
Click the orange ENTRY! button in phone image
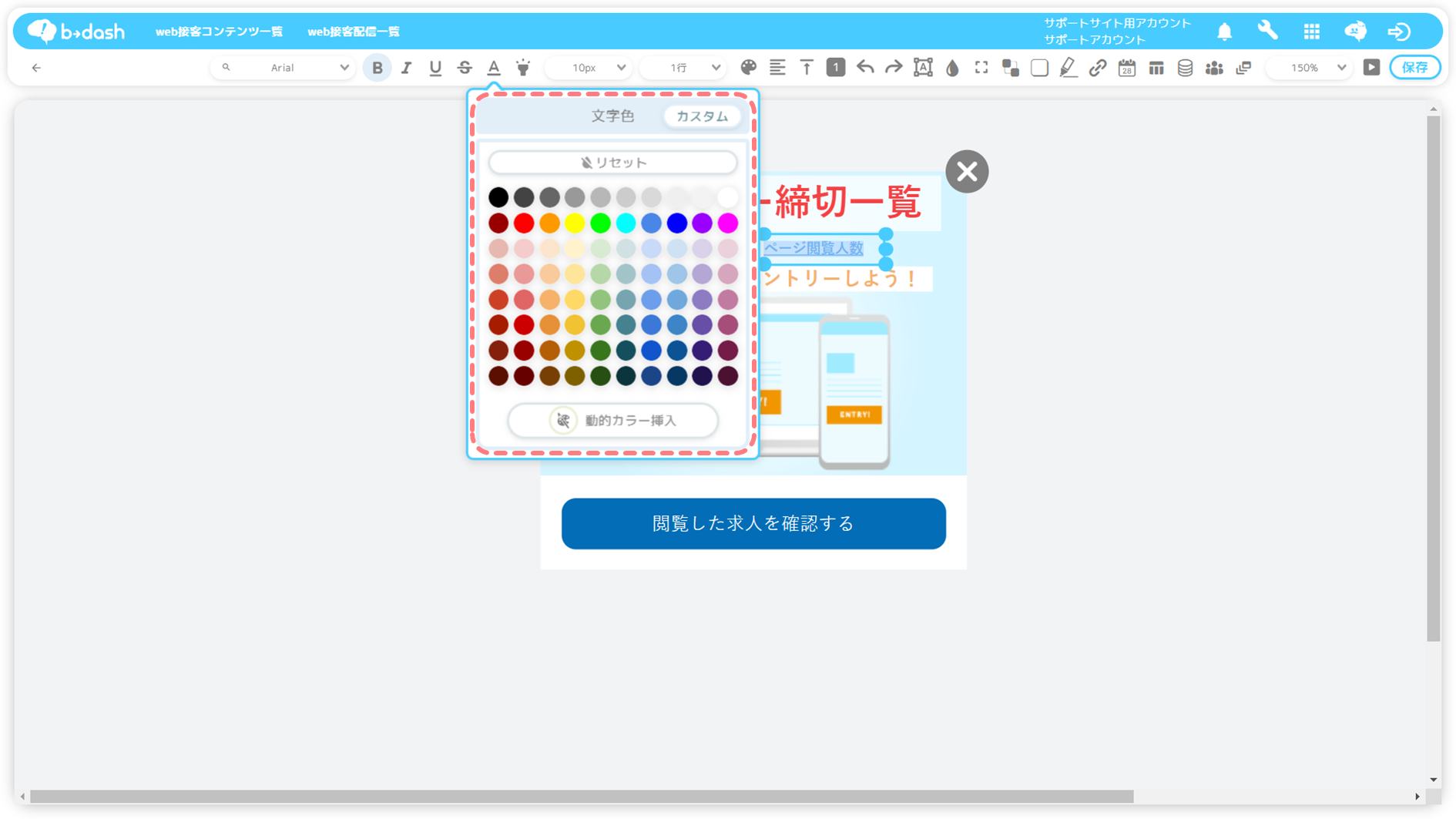click(x=854, y=415)
